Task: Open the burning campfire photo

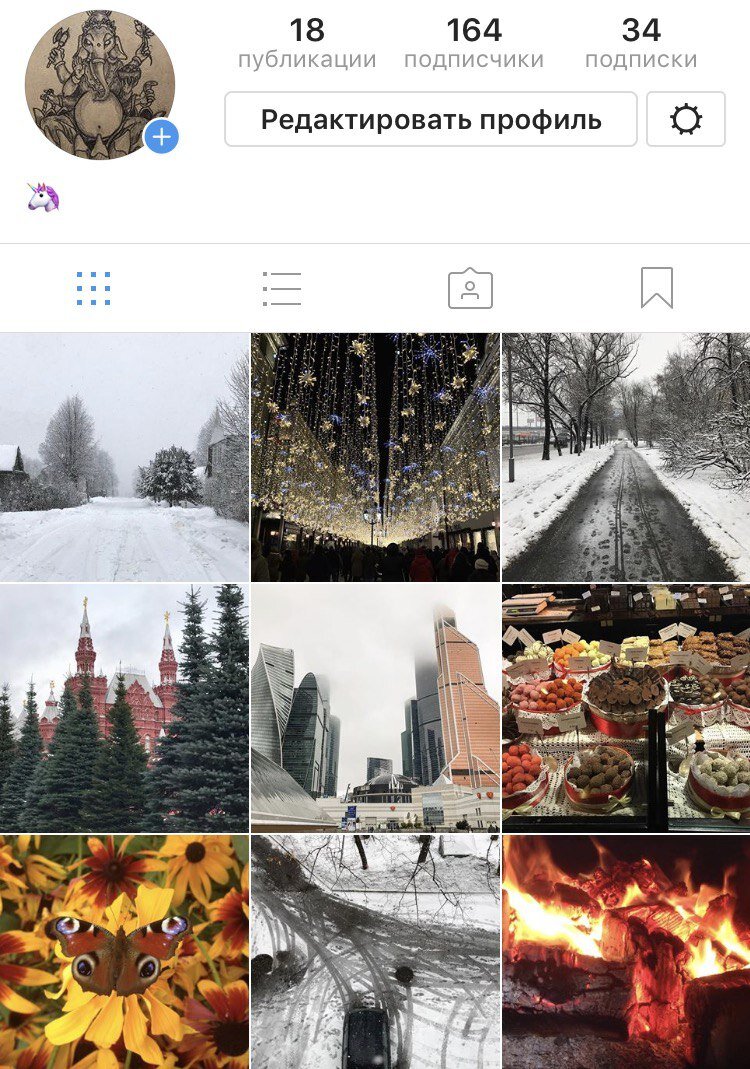Action: pos(626,952)
